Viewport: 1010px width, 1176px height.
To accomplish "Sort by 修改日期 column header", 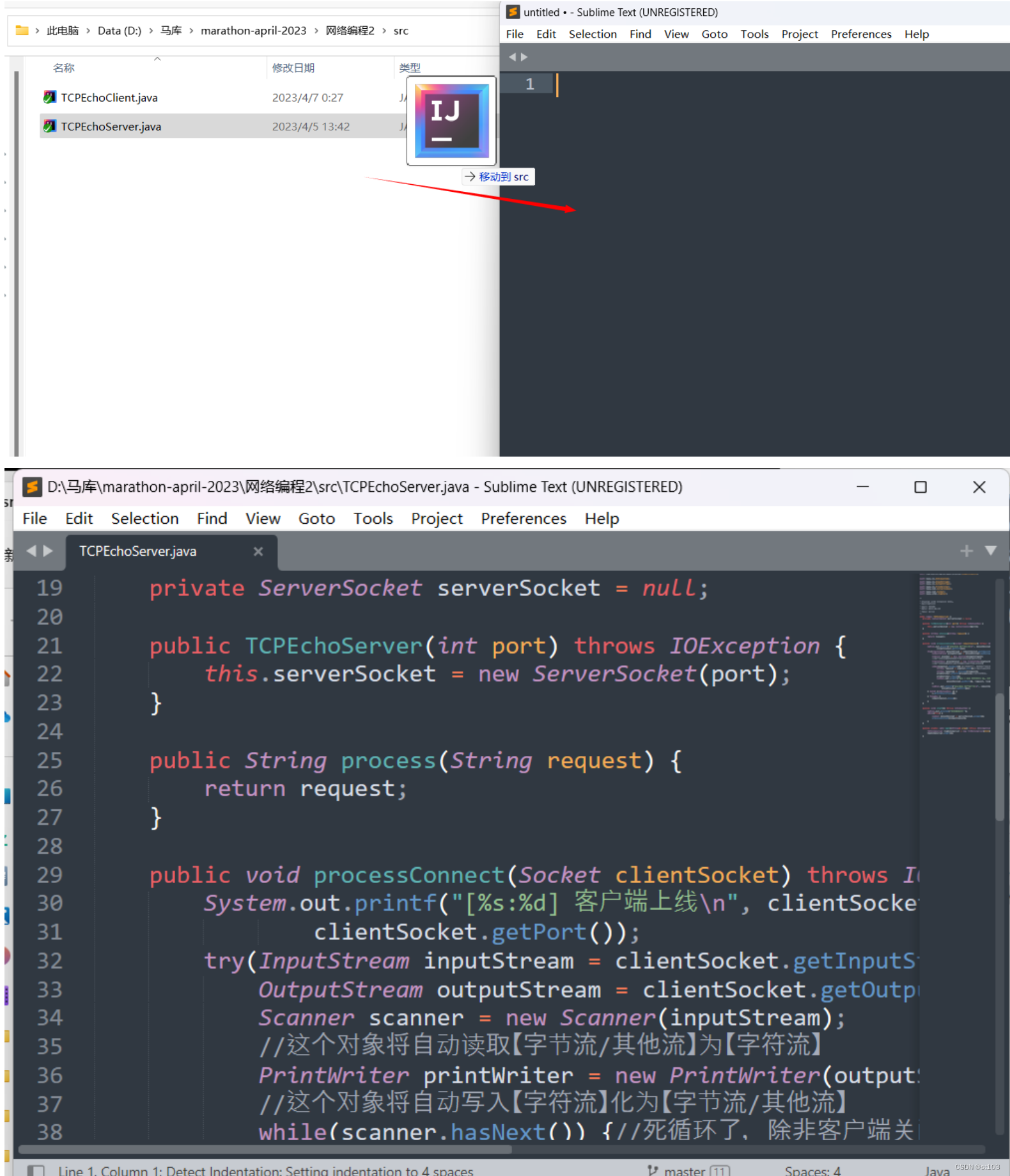I will (x=293, y=68).
